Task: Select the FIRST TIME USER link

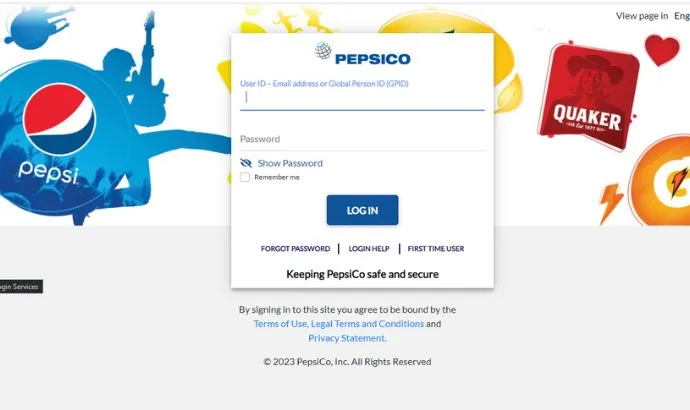Action: coord(436,249)
